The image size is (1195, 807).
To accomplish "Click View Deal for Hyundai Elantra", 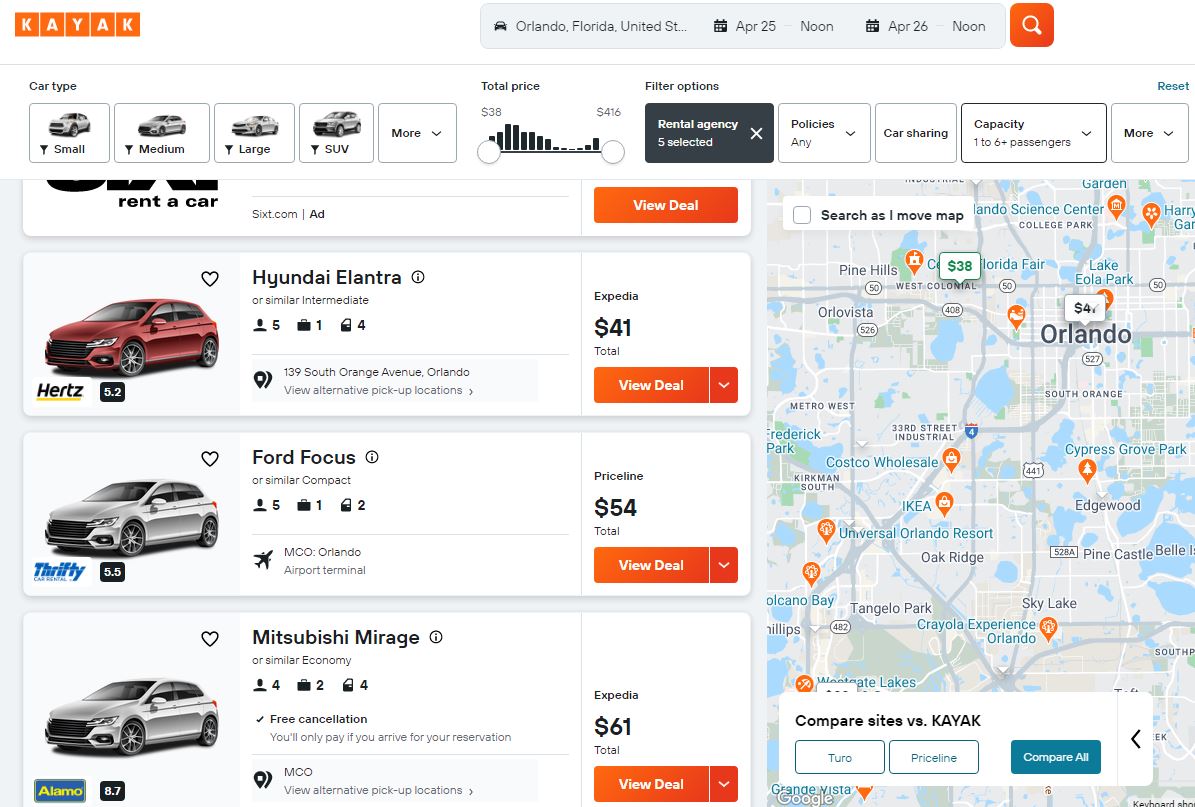I will point(652,385).
